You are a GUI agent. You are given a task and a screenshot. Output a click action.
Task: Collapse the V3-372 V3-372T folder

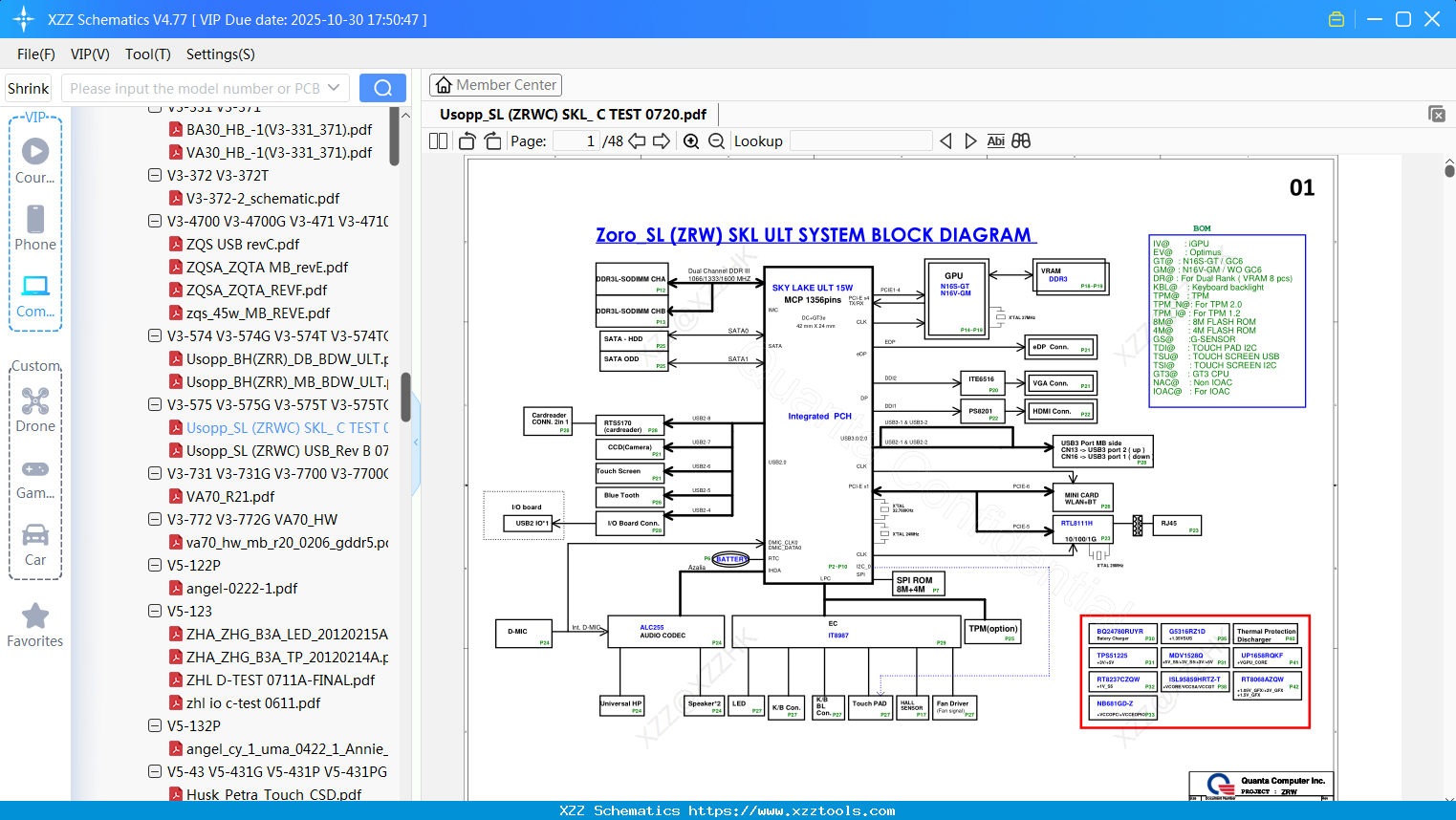point(155,176)
